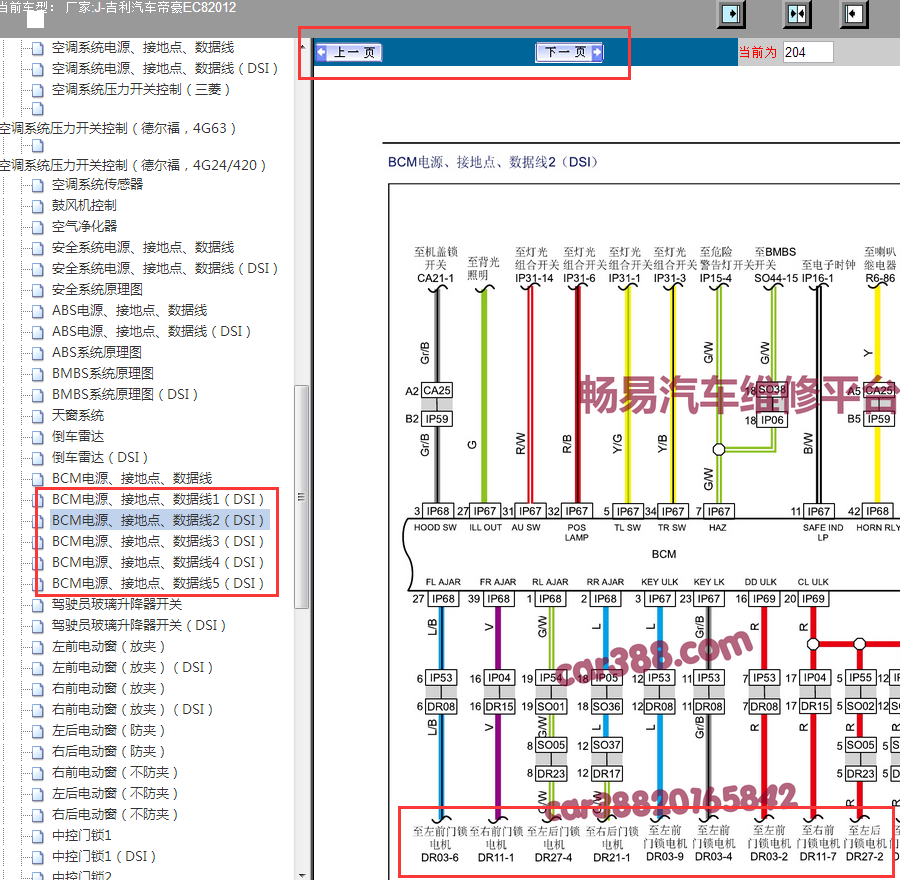Select 空调系统传感器 in the tree
This screenshot has width=900, height=880.
(x=98, y=184)
